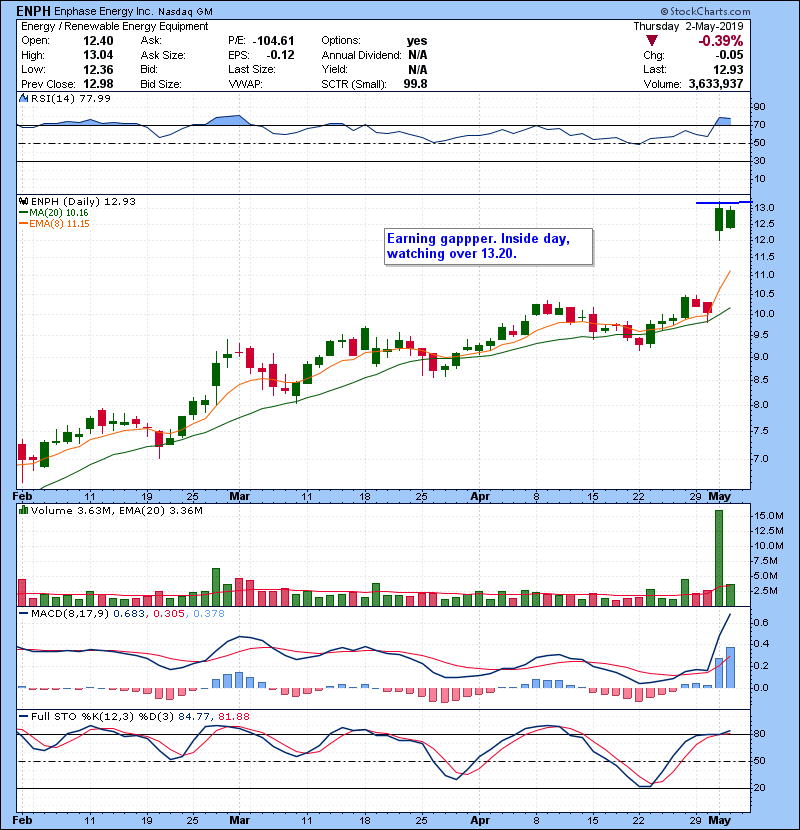This screenshot has width=800, height=830.
Task: Click the percent change -0.39%
Action: click(x=721, y=41)
